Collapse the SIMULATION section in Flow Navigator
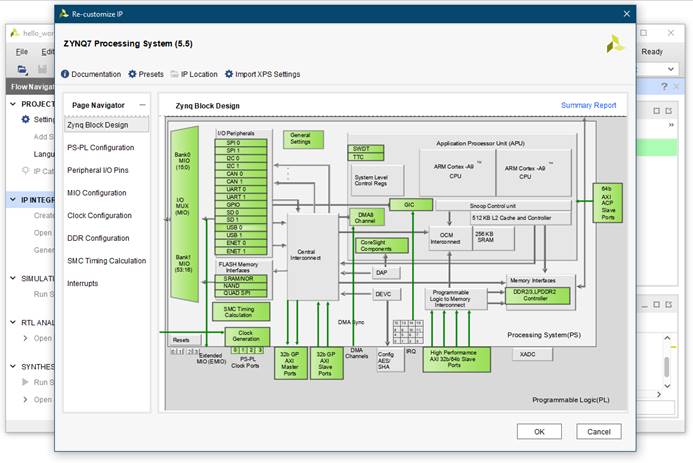The image size is (693, 463). pyautogui.click(x=13, y=278)
